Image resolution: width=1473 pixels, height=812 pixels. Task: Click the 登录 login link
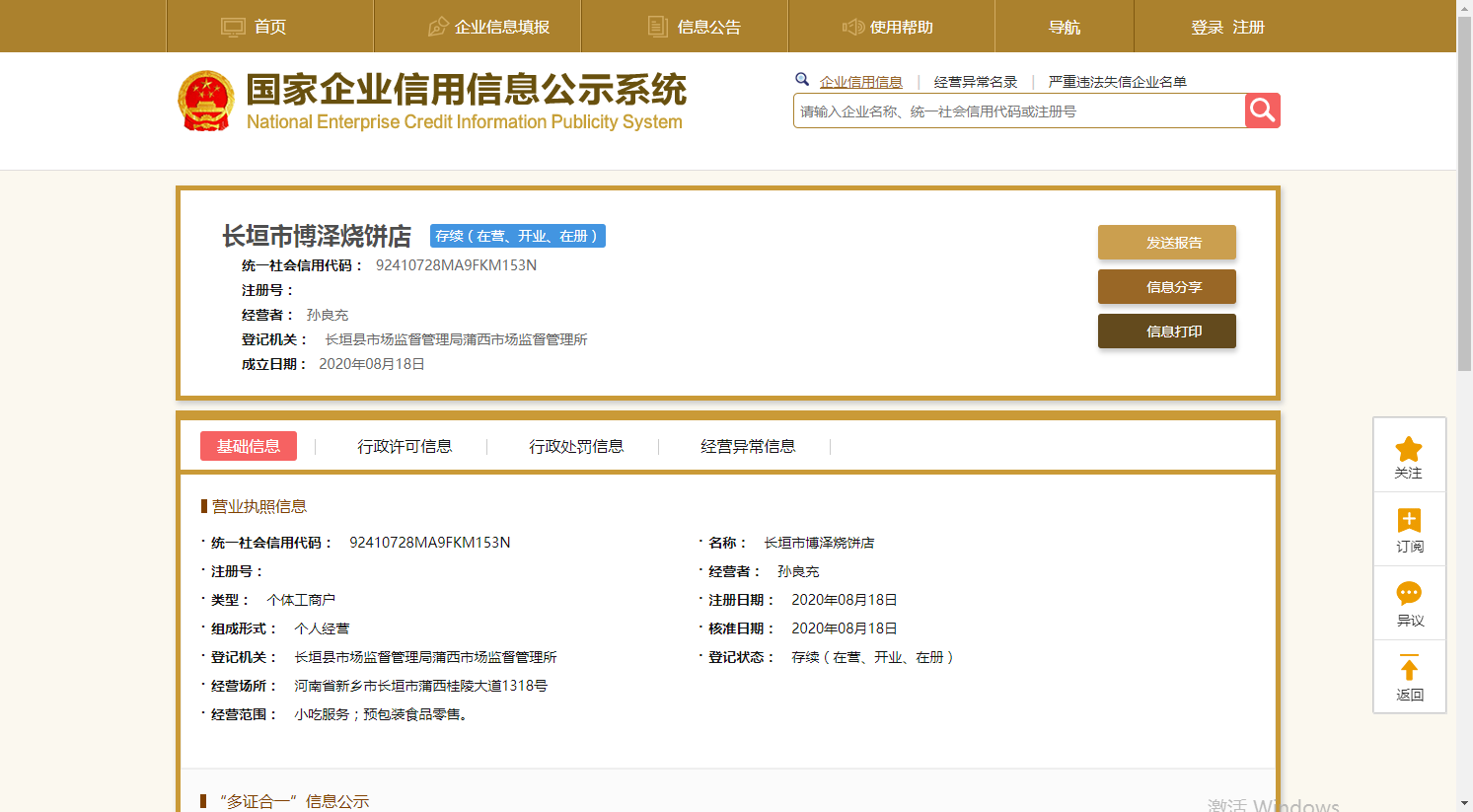(1208, 27)
